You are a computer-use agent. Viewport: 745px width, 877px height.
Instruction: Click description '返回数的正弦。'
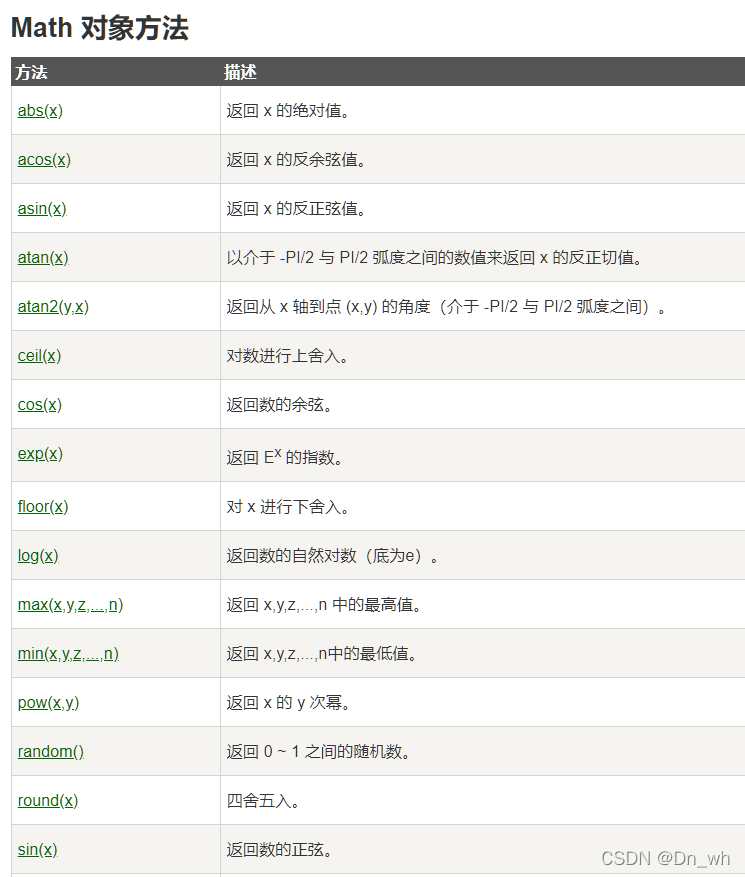pos(280,850)
